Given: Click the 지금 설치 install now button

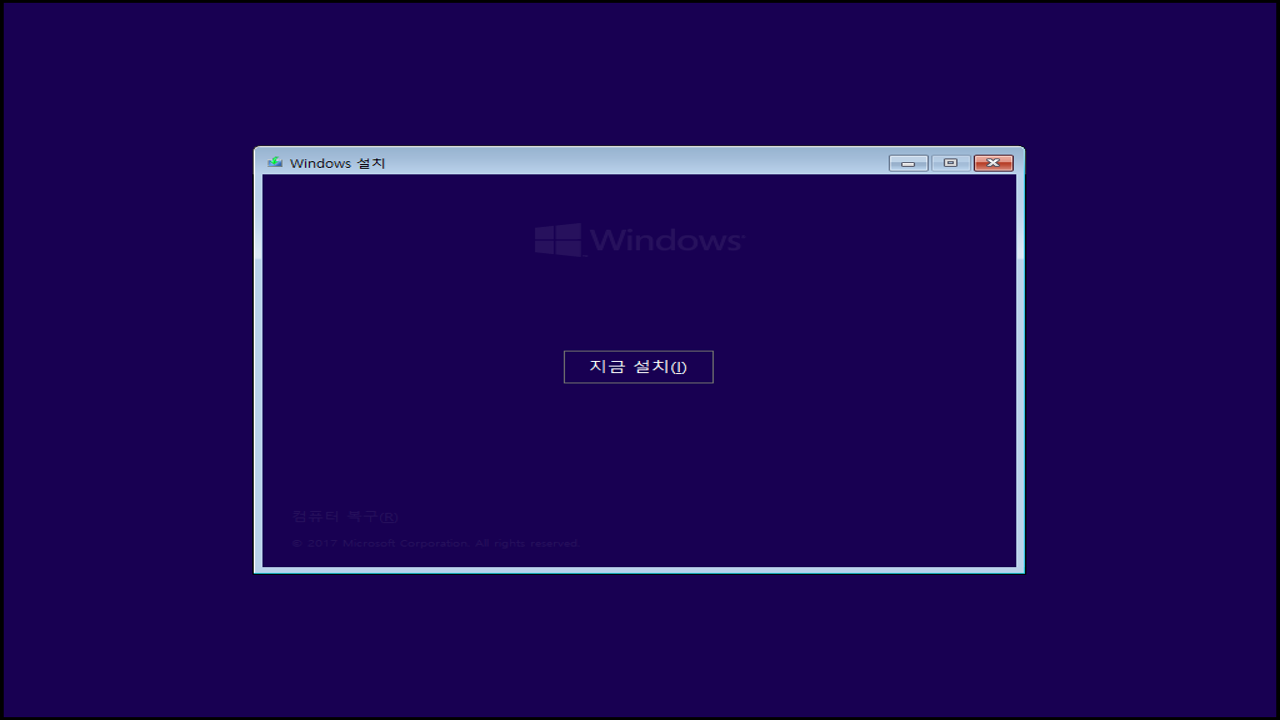Looking at the screenshot, I should (x=638, y=367).
